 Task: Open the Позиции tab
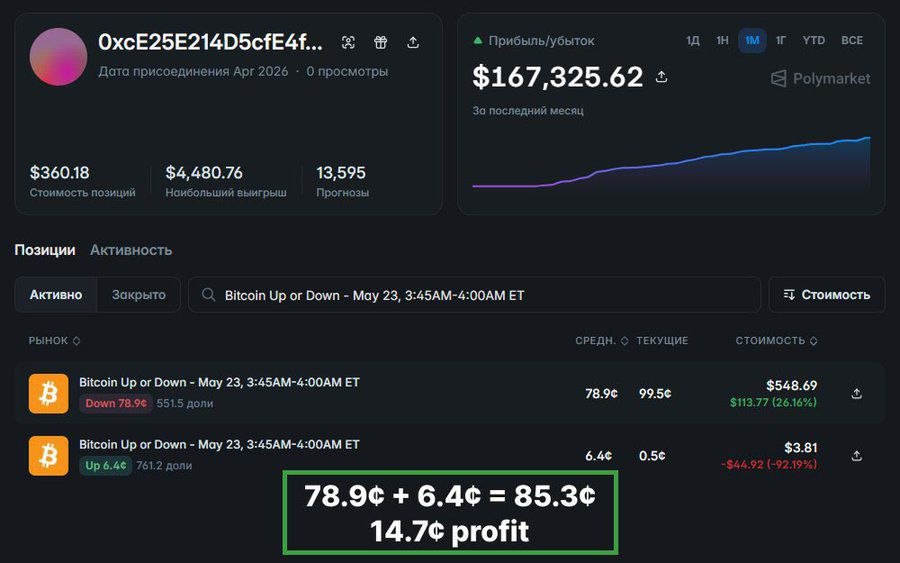coord(45,250)
